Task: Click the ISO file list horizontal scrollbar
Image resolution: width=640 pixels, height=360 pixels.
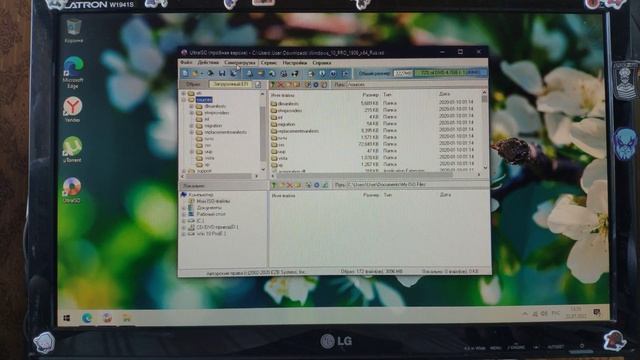Action: point(376,175)
